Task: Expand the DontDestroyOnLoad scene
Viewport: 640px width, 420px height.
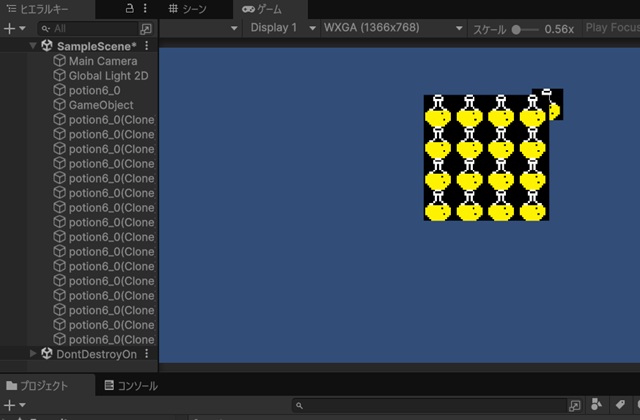Action: point(33,354)
